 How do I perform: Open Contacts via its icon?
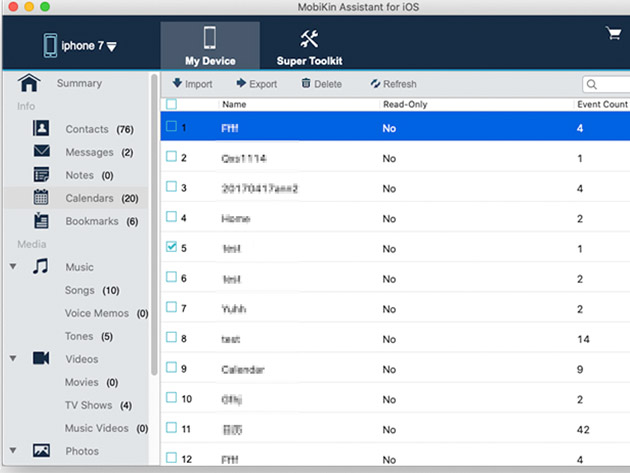(41, 129)
